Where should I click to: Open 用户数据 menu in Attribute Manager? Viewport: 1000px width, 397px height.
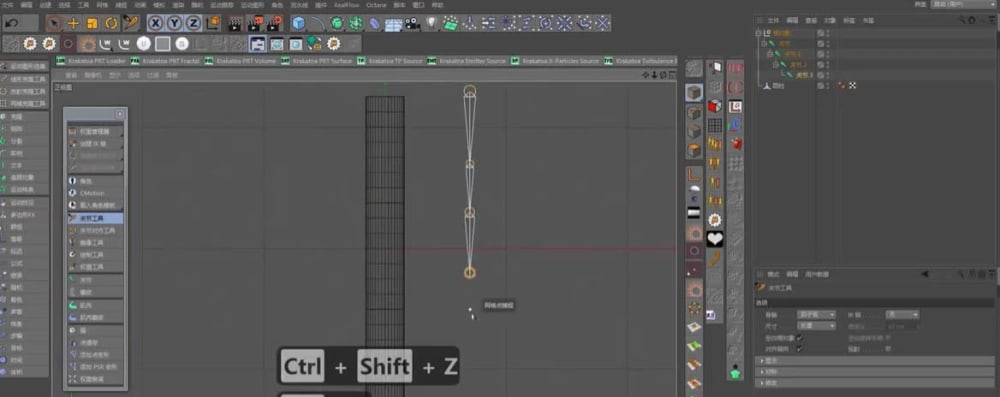tap(818, 274)
